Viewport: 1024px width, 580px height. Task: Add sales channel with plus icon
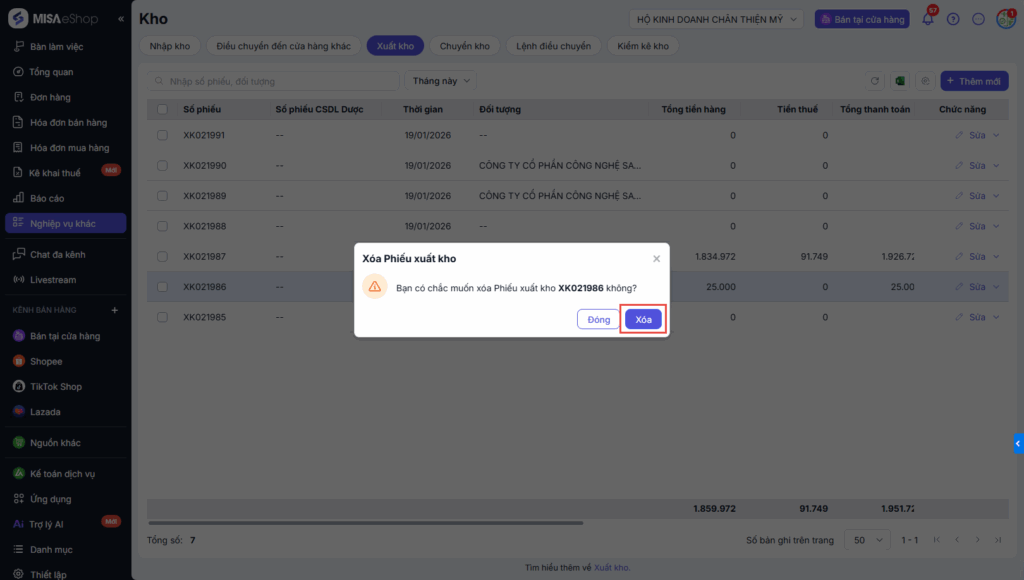[x=114, y=310]
